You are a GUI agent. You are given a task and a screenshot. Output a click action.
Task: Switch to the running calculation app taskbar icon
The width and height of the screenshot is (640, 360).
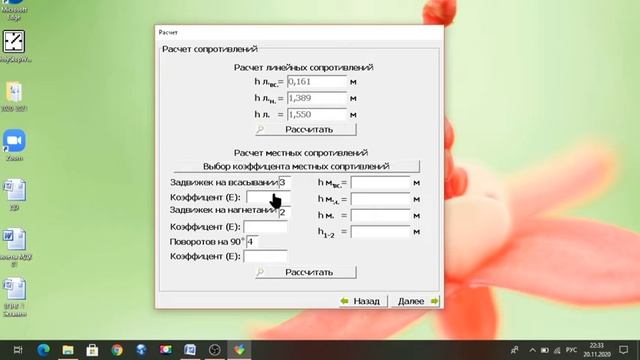tap(240, 350)
